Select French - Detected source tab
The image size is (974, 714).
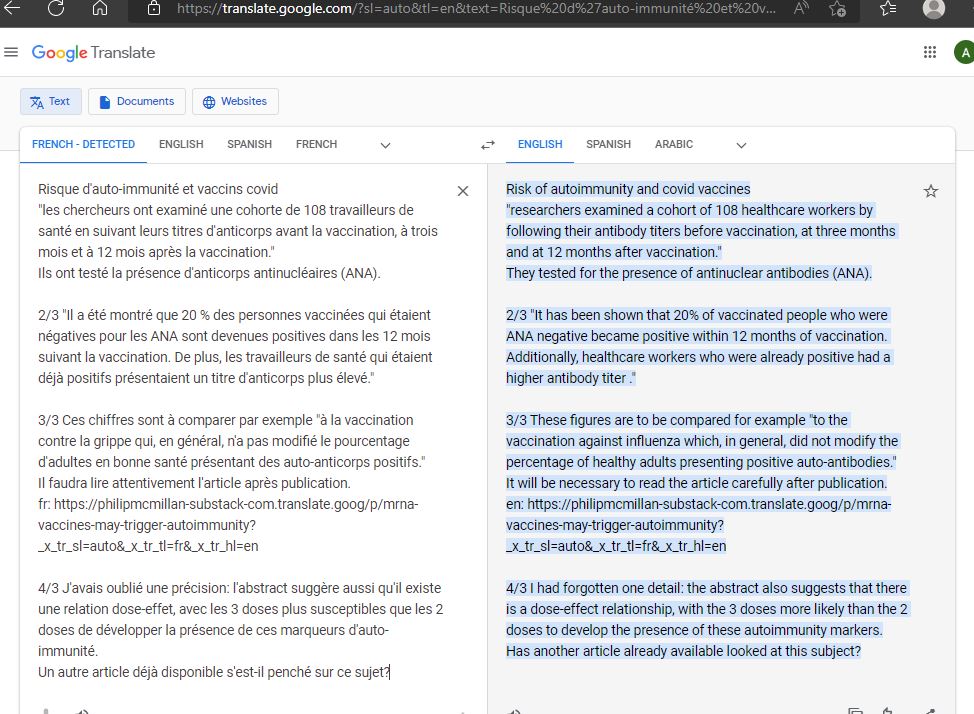pyautogui.click(x=83, y=144)
